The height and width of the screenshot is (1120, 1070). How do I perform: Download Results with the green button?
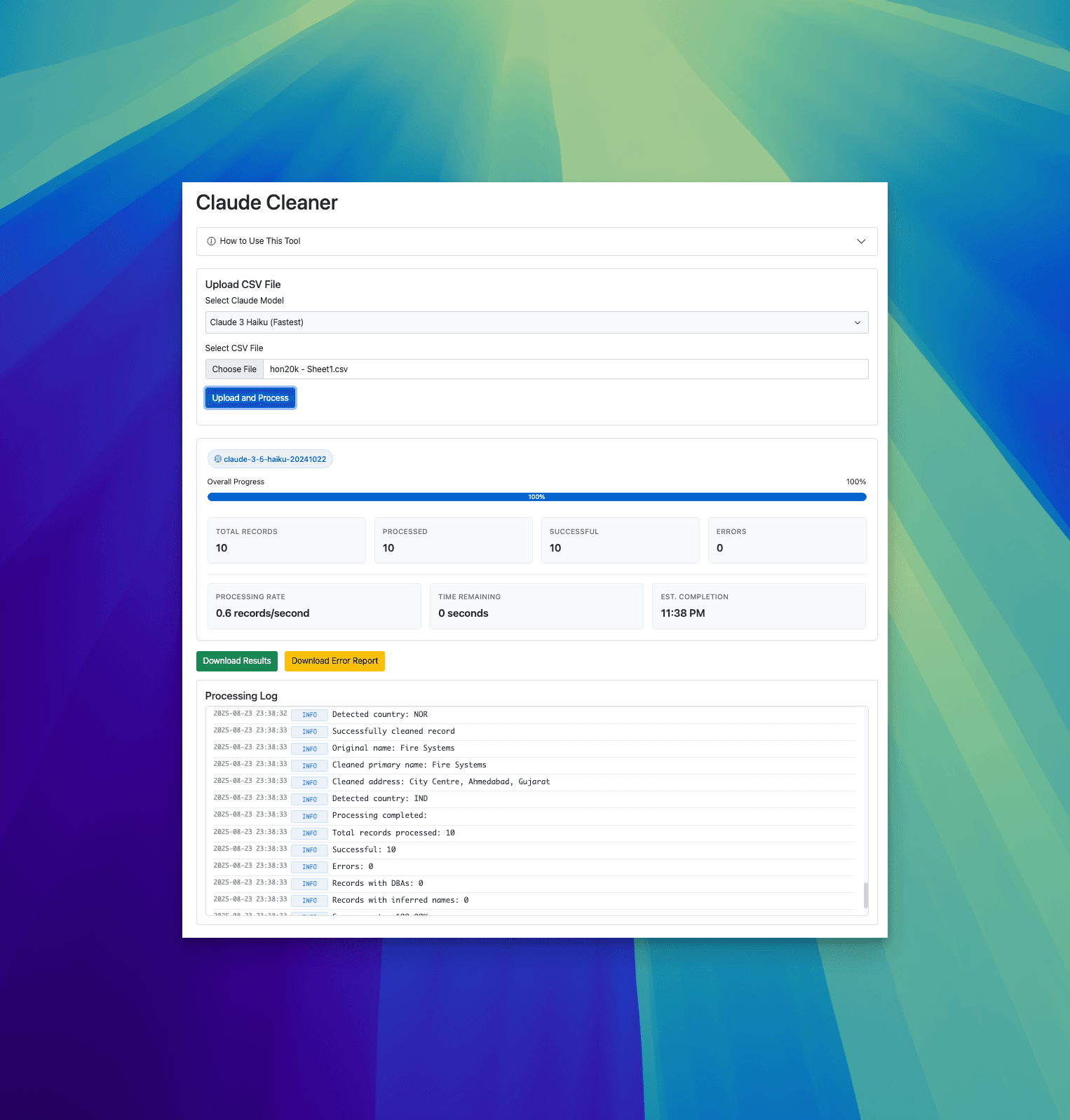point(237,661)
